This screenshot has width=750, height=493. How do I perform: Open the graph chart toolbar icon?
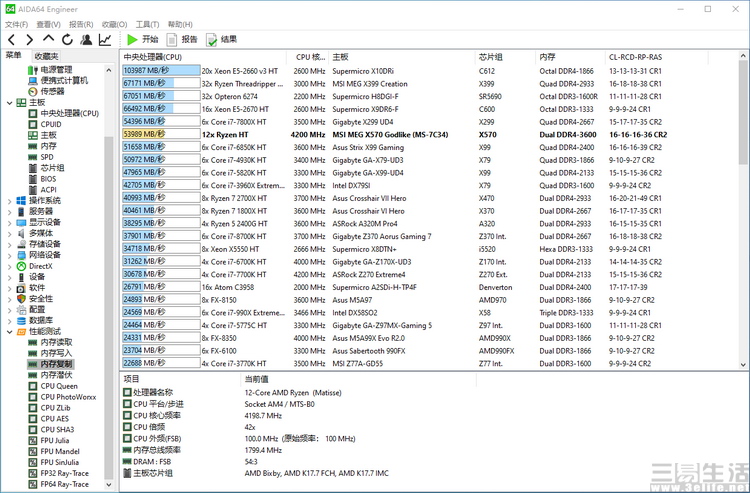coord(105,40)
